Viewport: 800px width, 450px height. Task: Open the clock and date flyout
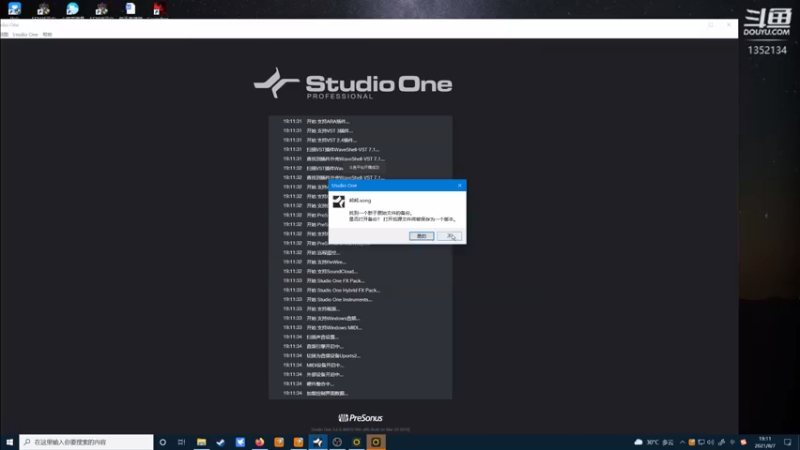pyautogui.click(x=765, y=442)
